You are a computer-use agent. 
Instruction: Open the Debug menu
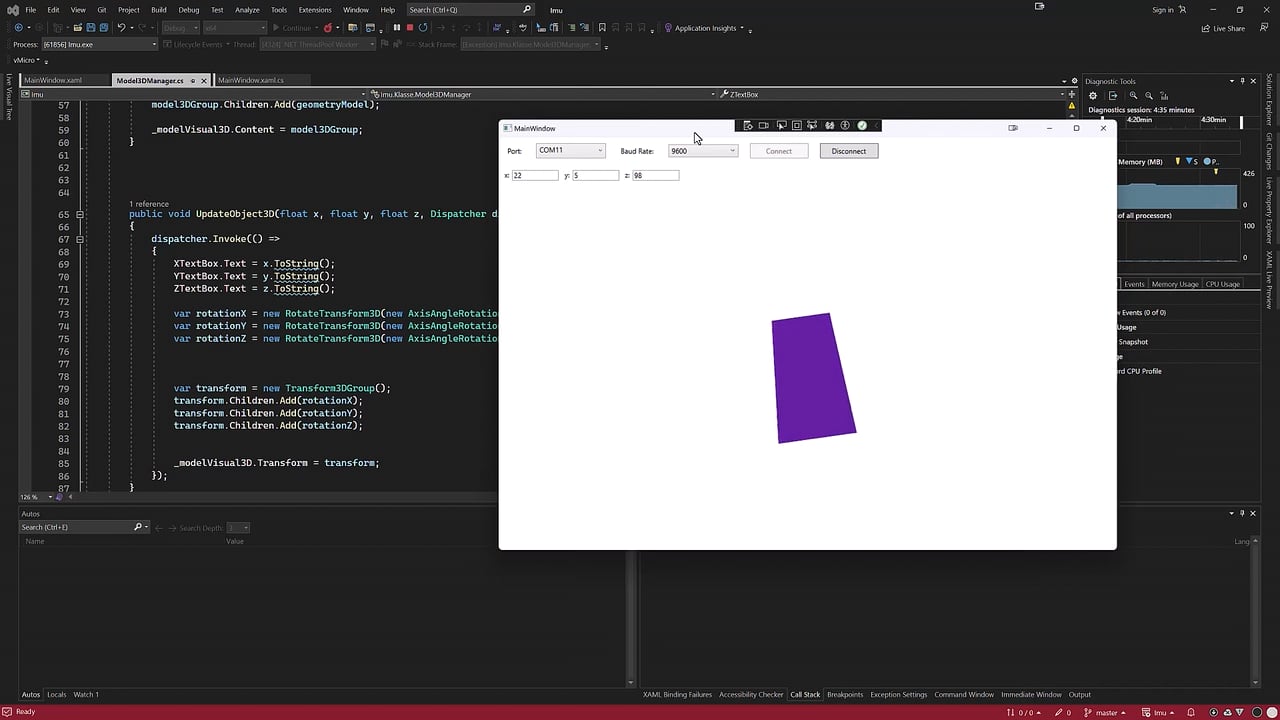click(189, 10)
